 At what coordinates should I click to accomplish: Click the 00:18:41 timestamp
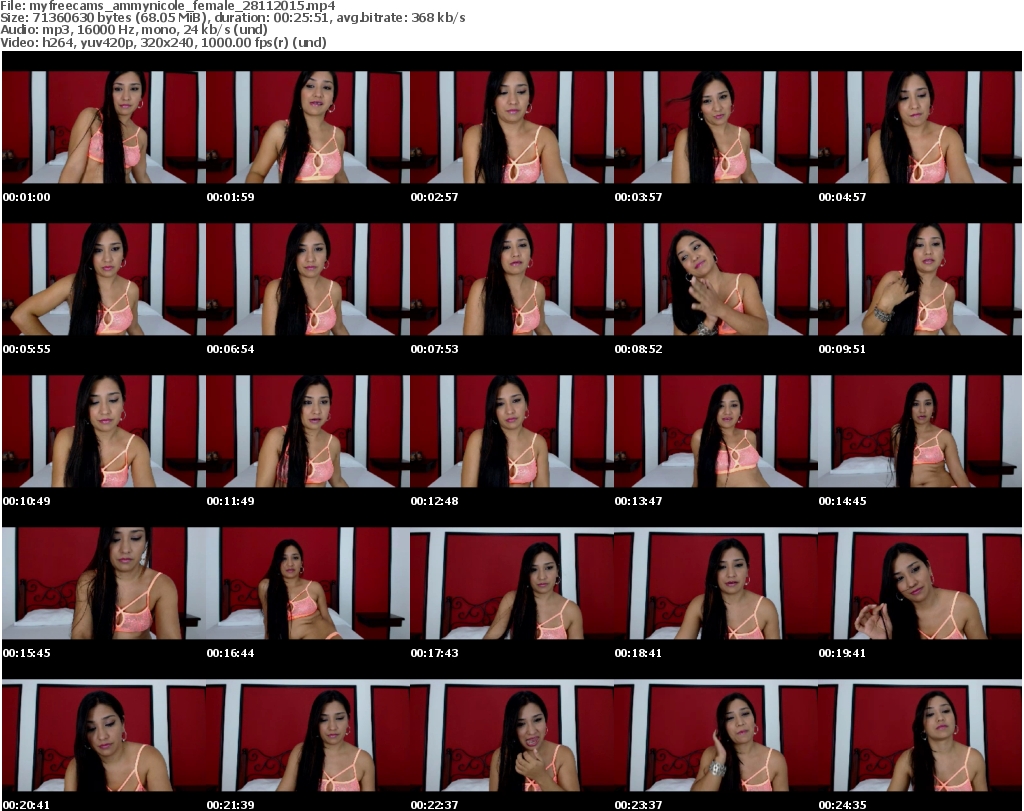click(638, 653)
